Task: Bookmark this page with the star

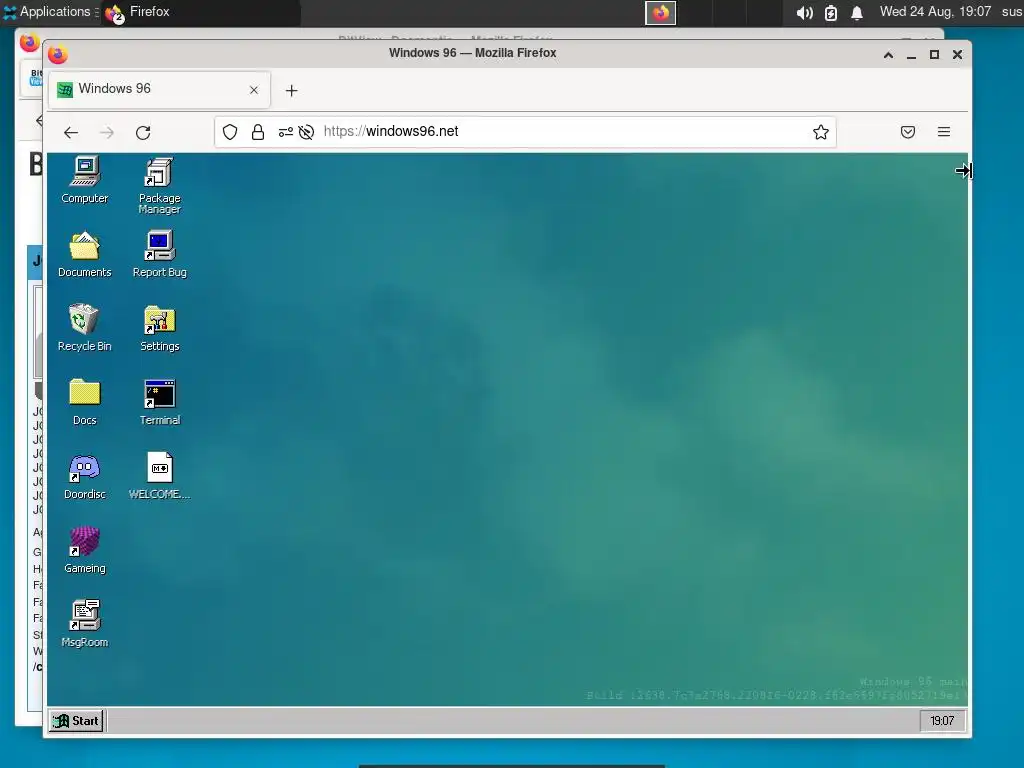Action: click(821, 132)
